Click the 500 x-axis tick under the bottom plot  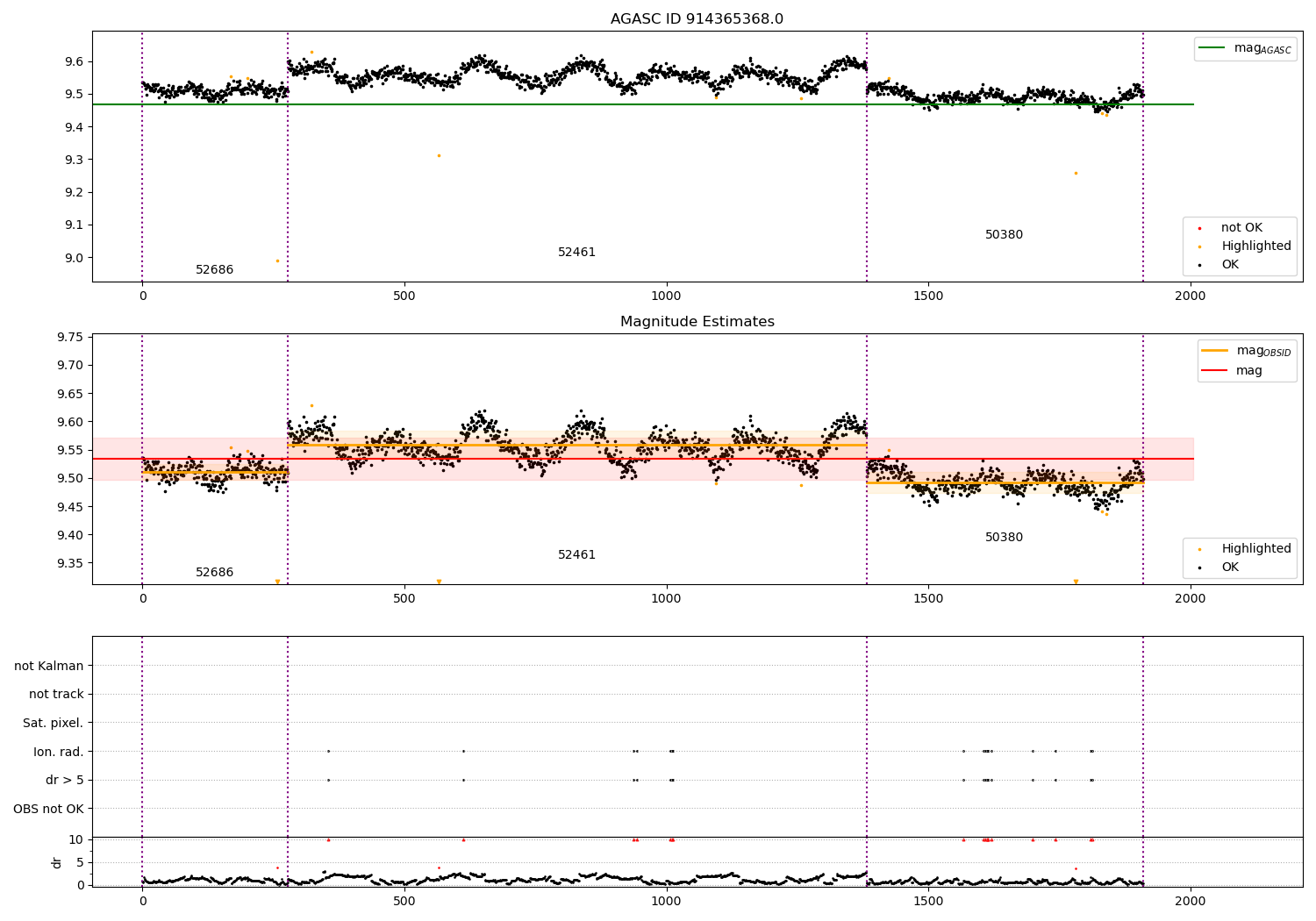(x=404, y=902)
